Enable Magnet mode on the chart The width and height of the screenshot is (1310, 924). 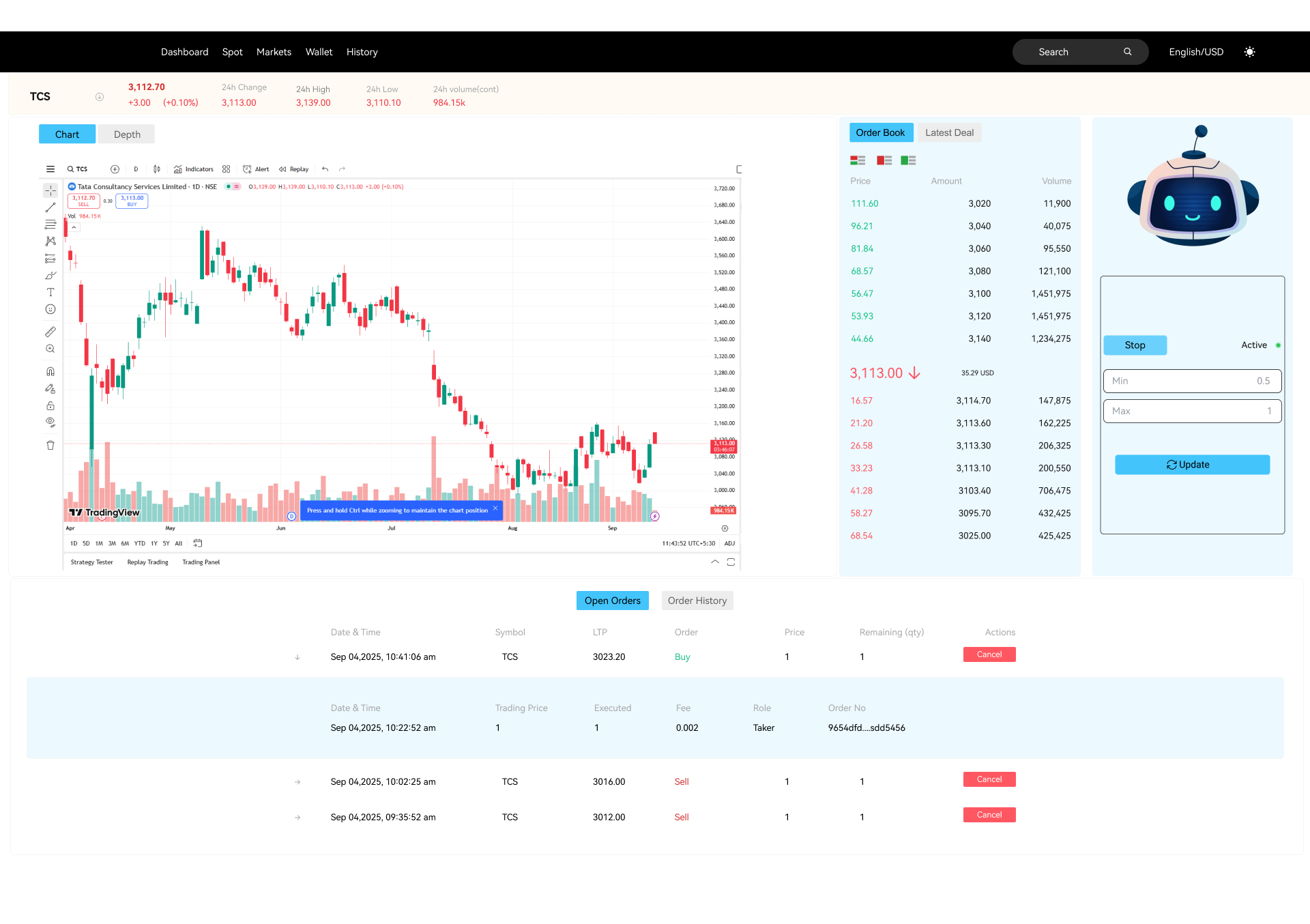pyautogui.click(x=50, y=371)
